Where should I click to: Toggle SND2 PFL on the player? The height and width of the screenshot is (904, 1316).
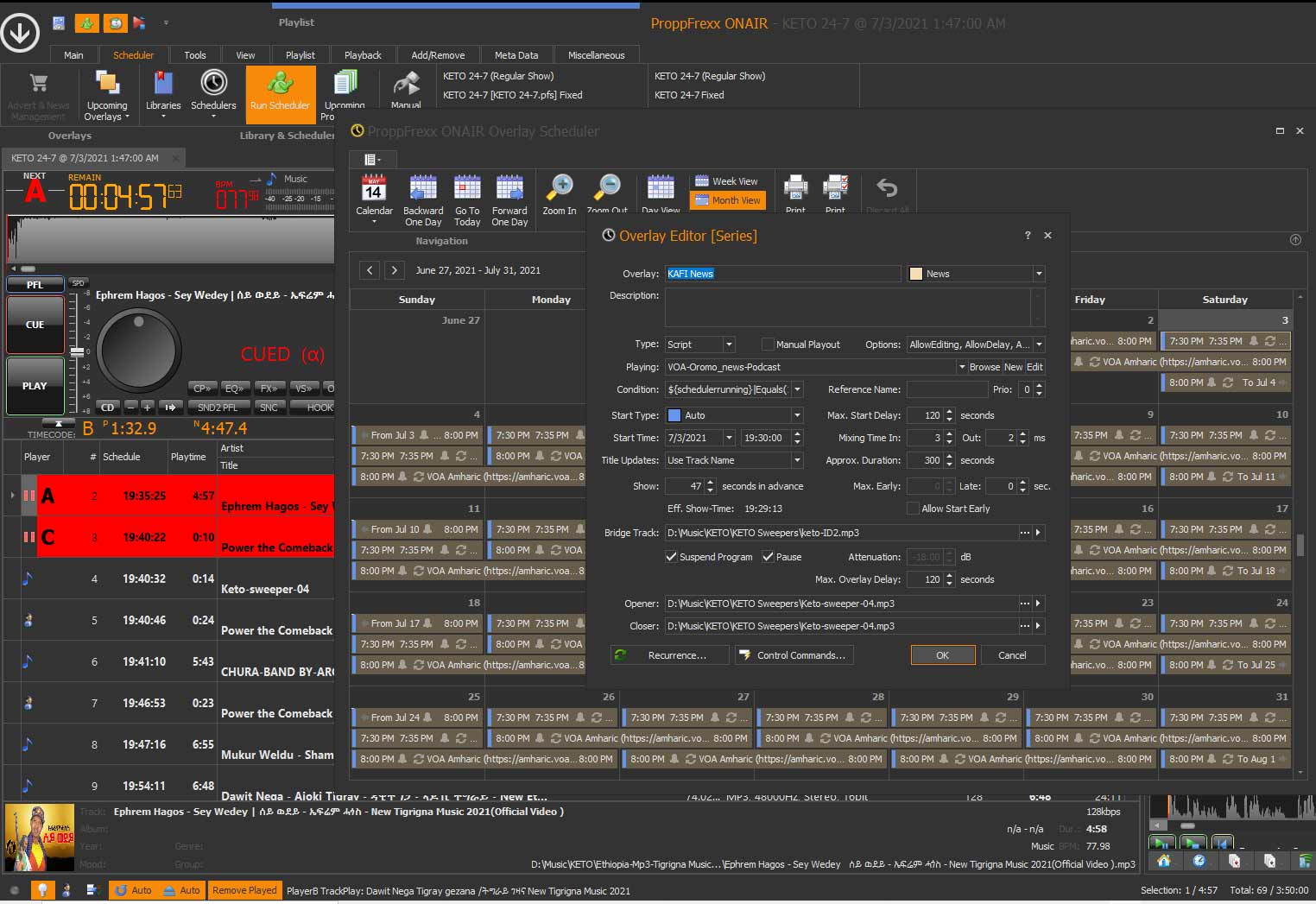[218, 407]
